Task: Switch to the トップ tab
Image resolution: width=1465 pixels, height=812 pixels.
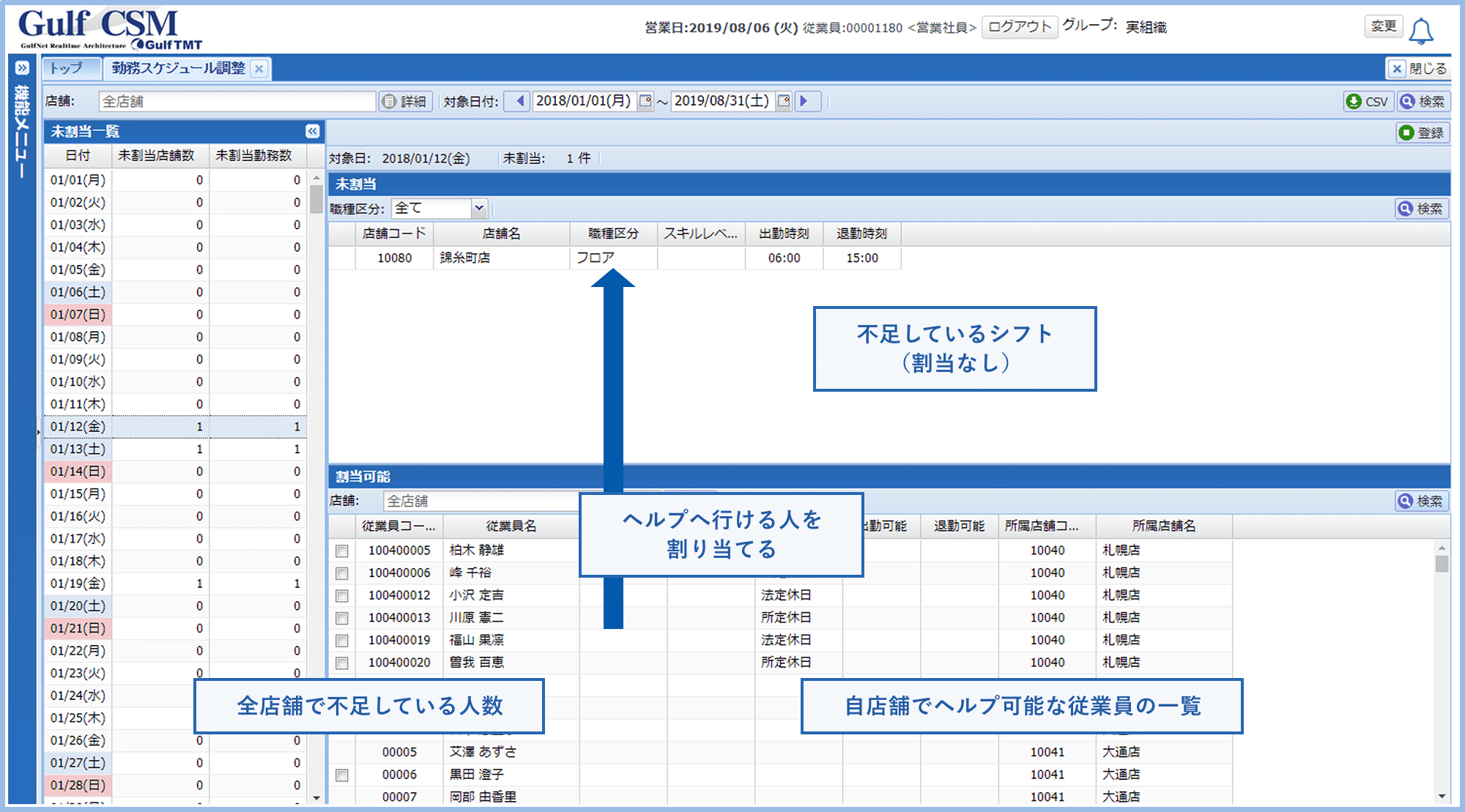Action: click(x=71, y=68)
